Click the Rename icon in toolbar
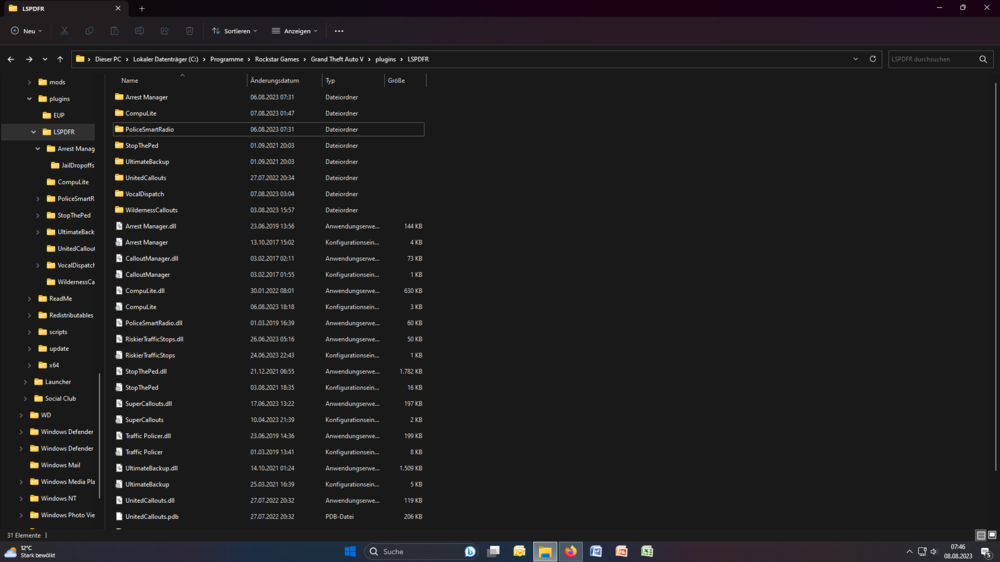The height and width of the screenshot is (562, 1000). 139,31
